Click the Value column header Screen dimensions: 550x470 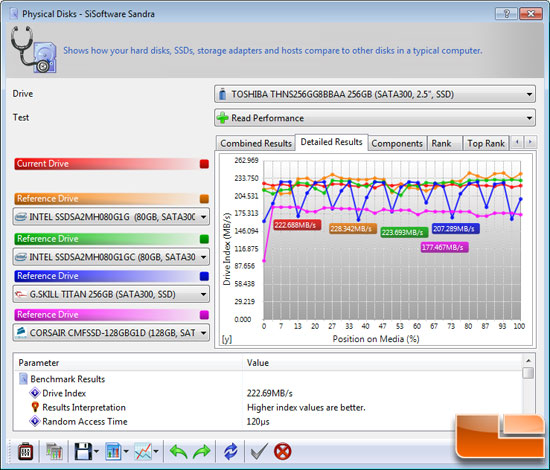(382, 363)
